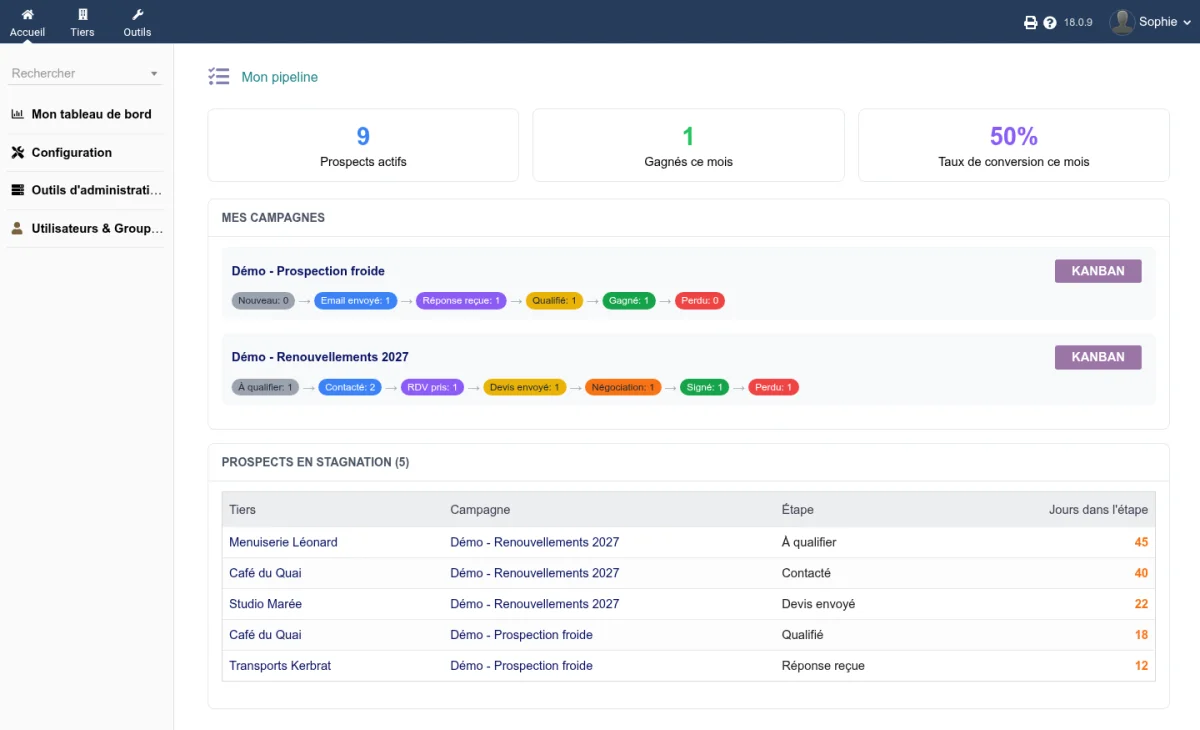The height and width of the screenshot is (730, 1200).
Task: Click the Perdu: 1 stage badge
Action: pyautogui.click(x=773, y=387)
